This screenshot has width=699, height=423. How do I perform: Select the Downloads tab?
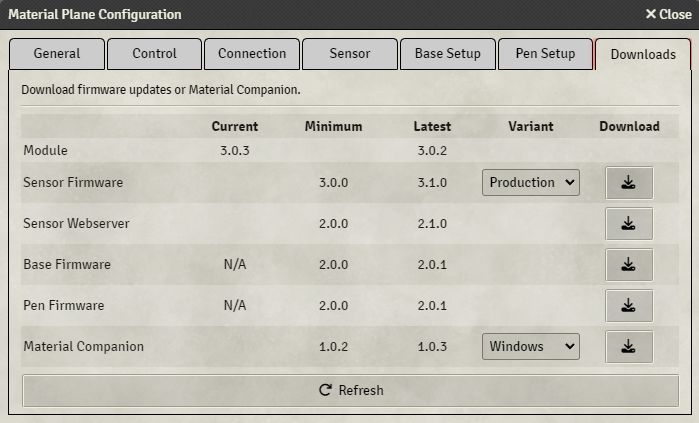(643, 54)
